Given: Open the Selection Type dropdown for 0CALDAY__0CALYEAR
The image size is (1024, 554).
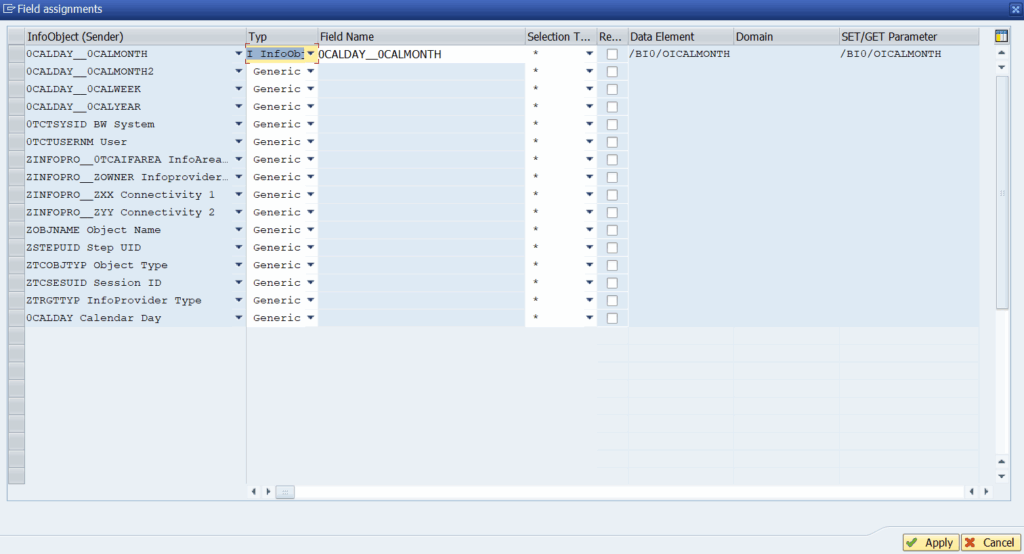Looking at the screenshot, I should pos(590,106).
